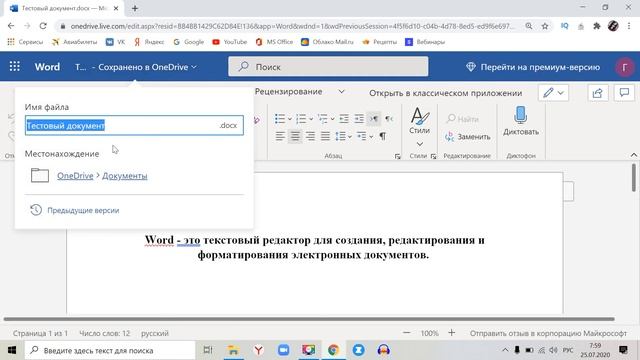640x360 pixels.
Task: Open line spacing dropdown arrow
Action: tap(350, 137)
